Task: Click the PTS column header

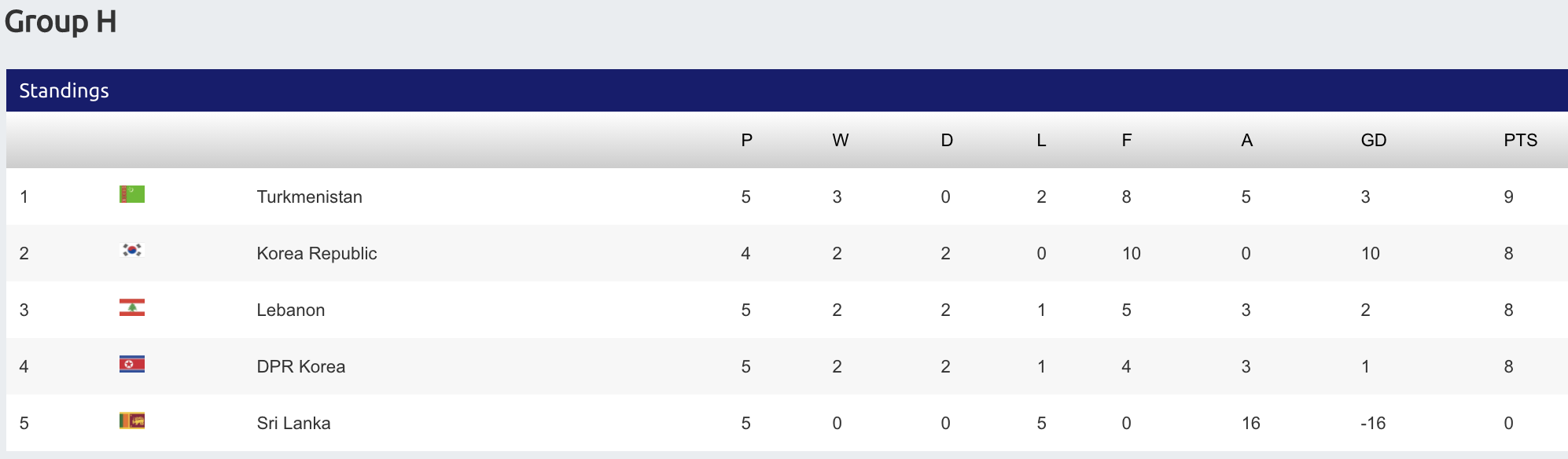Action: pyautogui.click(x=1520, y=140)
